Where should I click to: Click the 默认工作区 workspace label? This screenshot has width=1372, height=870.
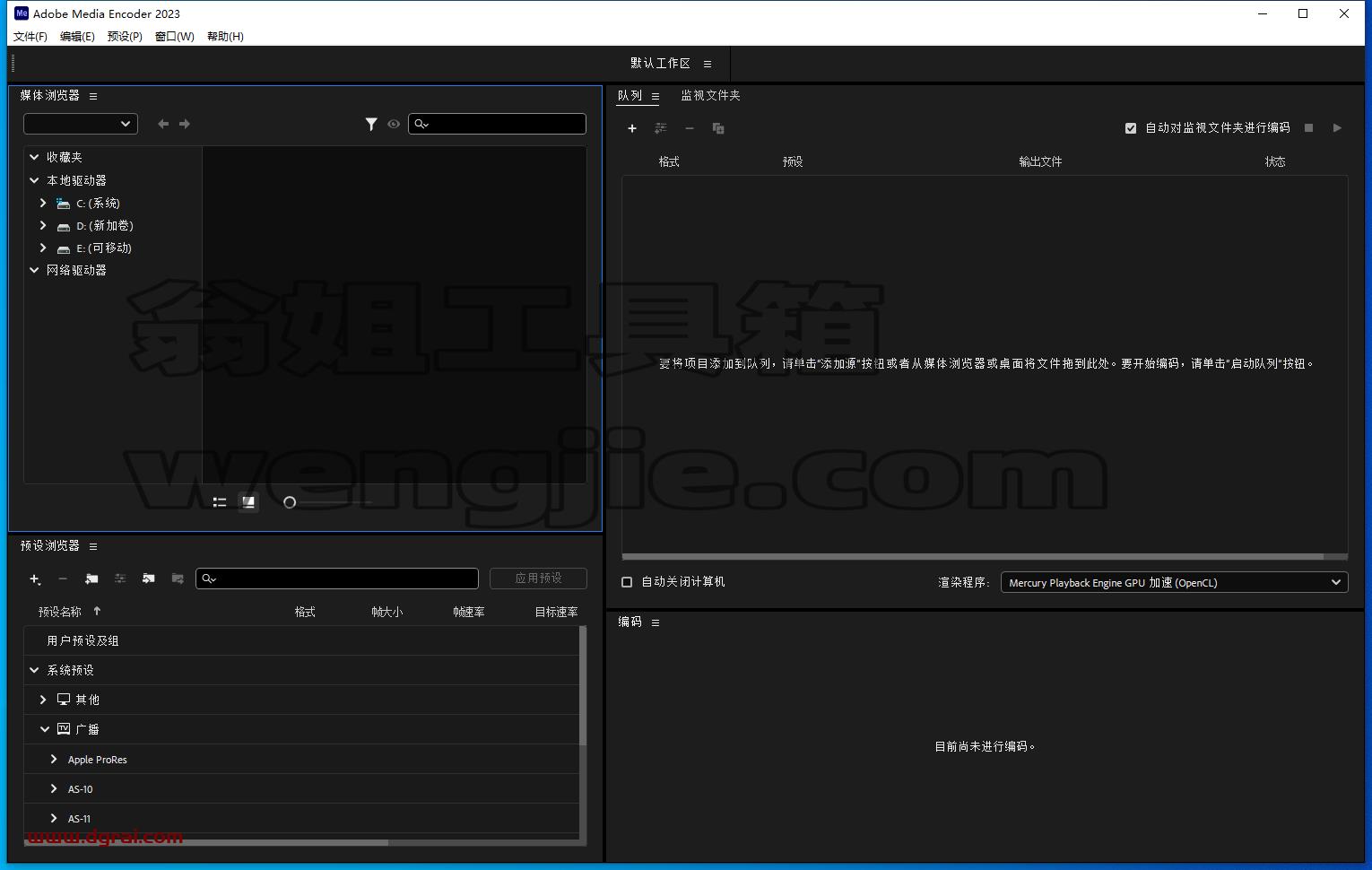pyautogui.click(x=660, y=64)
